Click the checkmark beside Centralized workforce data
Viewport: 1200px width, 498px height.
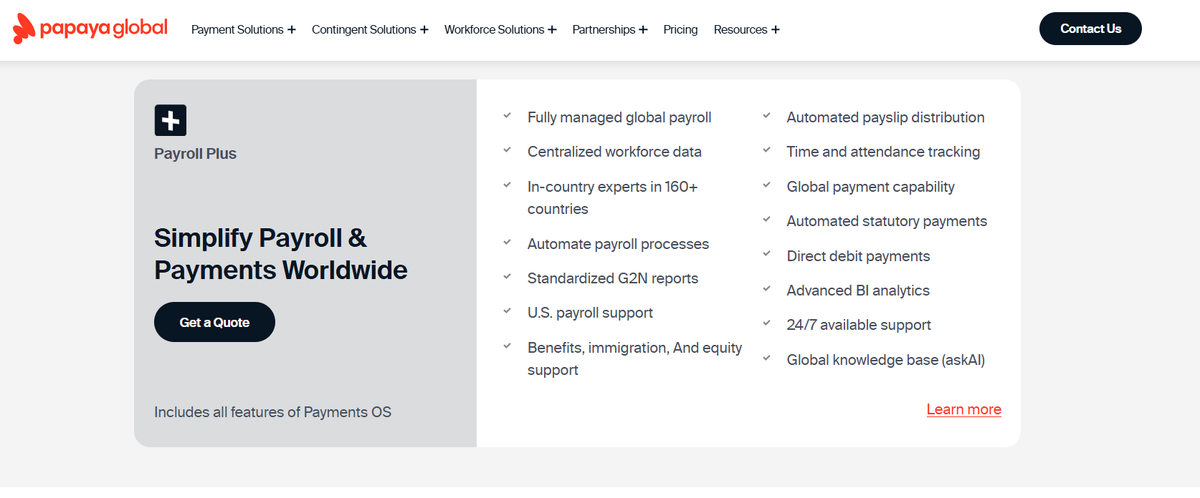click(508, 150)
